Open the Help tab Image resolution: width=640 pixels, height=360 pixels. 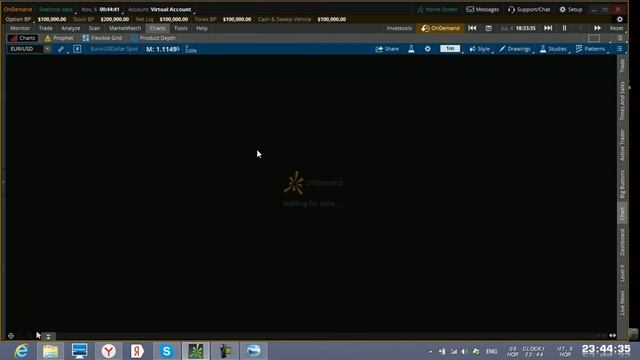pyautogui.click(x=202, y=28)
